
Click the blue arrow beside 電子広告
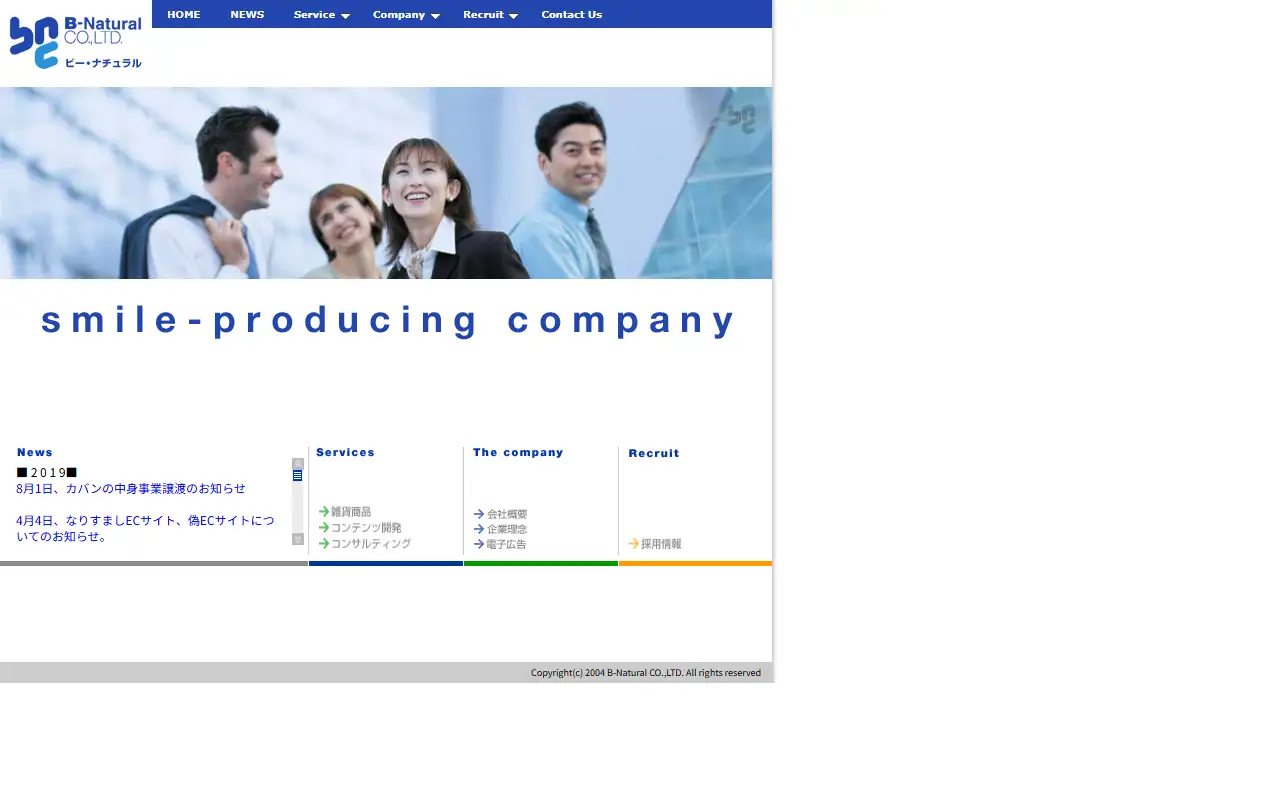[x=479, y=544]
